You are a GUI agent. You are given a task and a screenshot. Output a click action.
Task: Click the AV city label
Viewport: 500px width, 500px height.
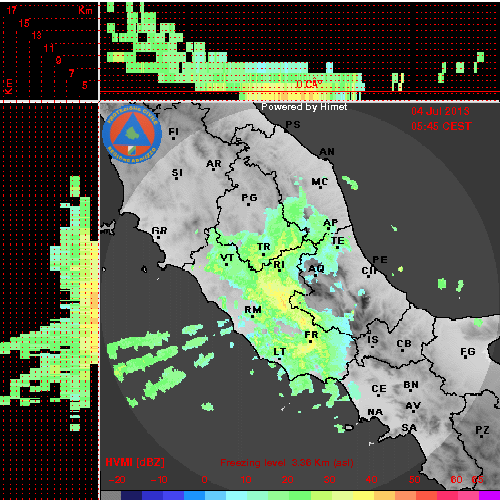413,406
